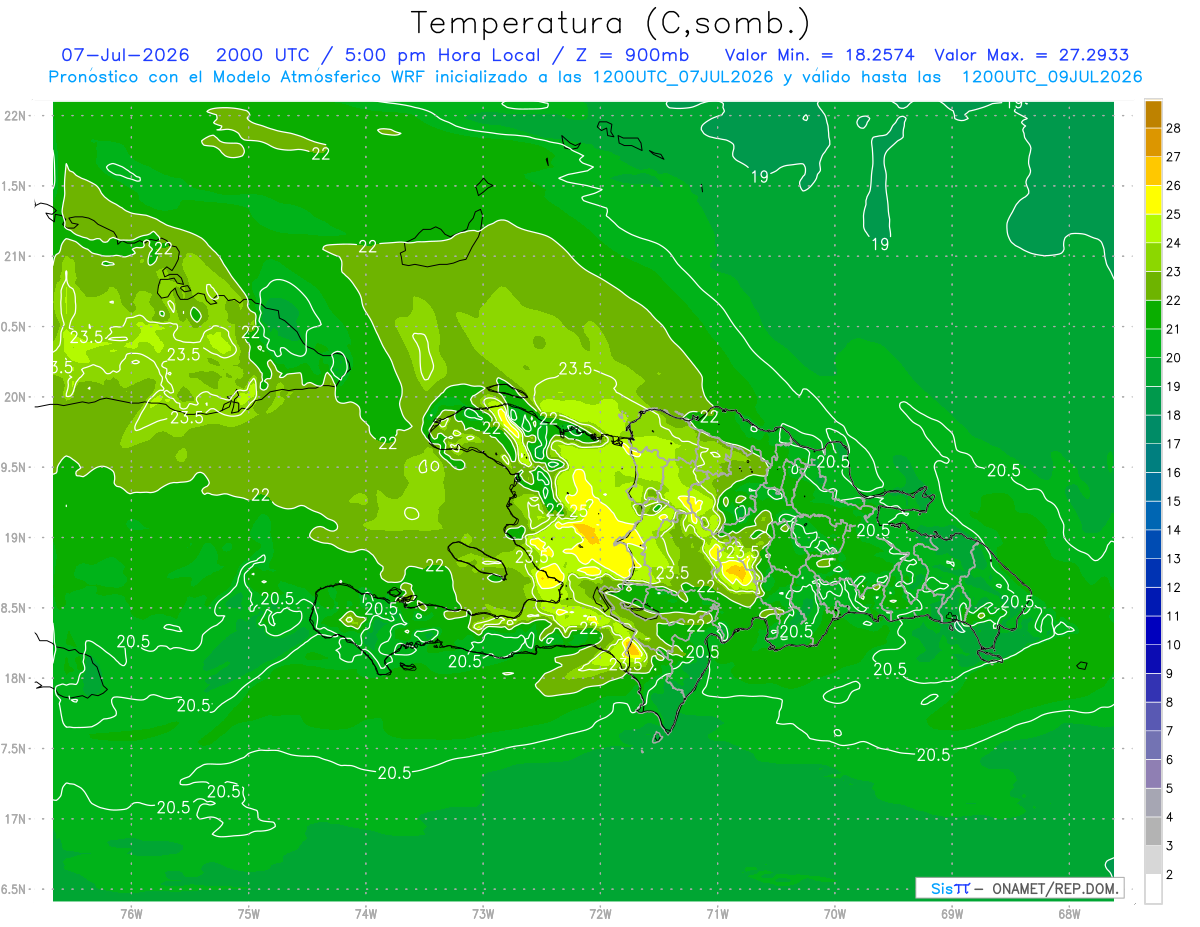Click the '71W' longitude axis label

[717, 913]
